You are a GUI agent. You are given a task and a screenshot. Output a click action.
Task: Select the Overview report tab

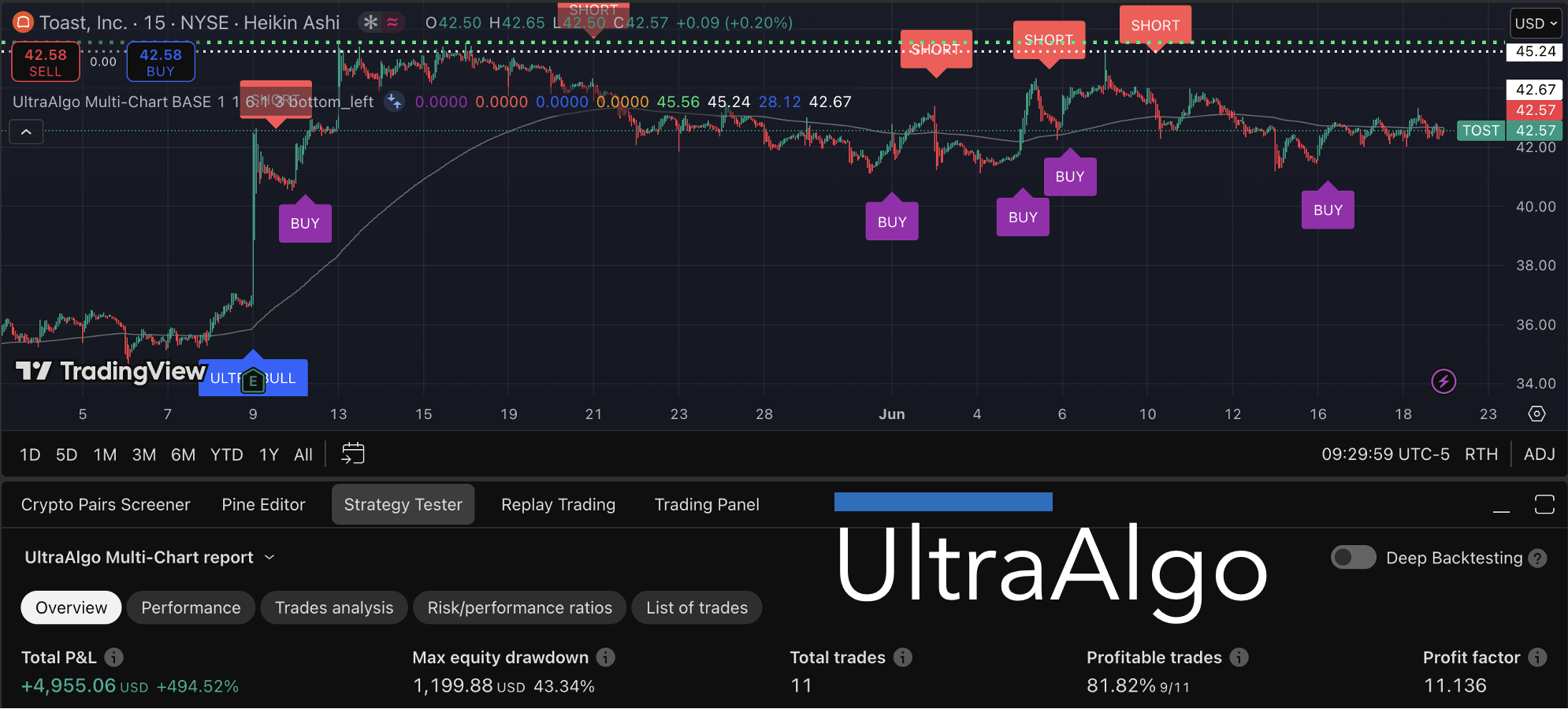tap(71, 608)
